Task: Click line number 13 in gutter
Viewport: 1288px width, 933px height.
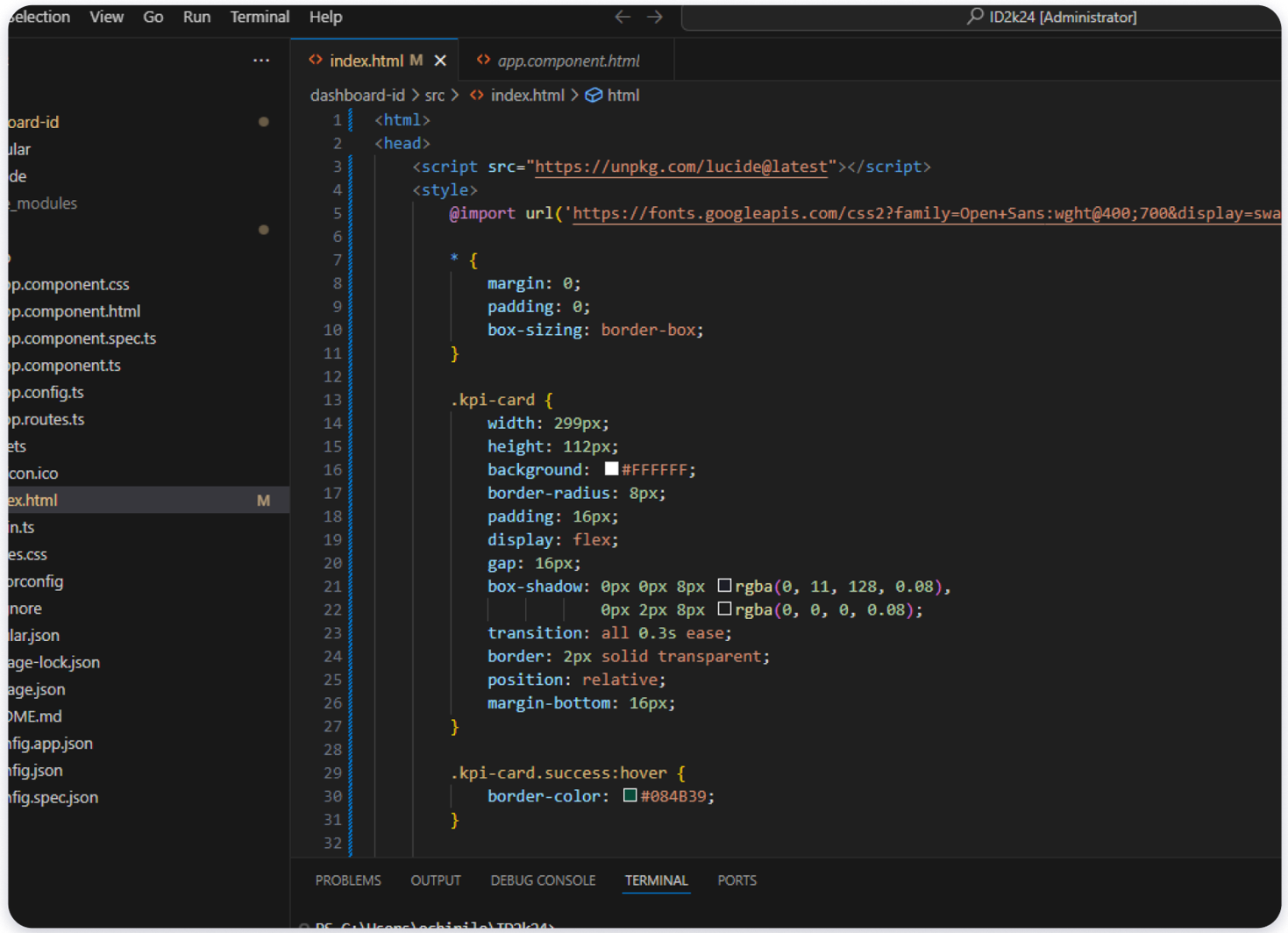Action: (x=332, y=400)
